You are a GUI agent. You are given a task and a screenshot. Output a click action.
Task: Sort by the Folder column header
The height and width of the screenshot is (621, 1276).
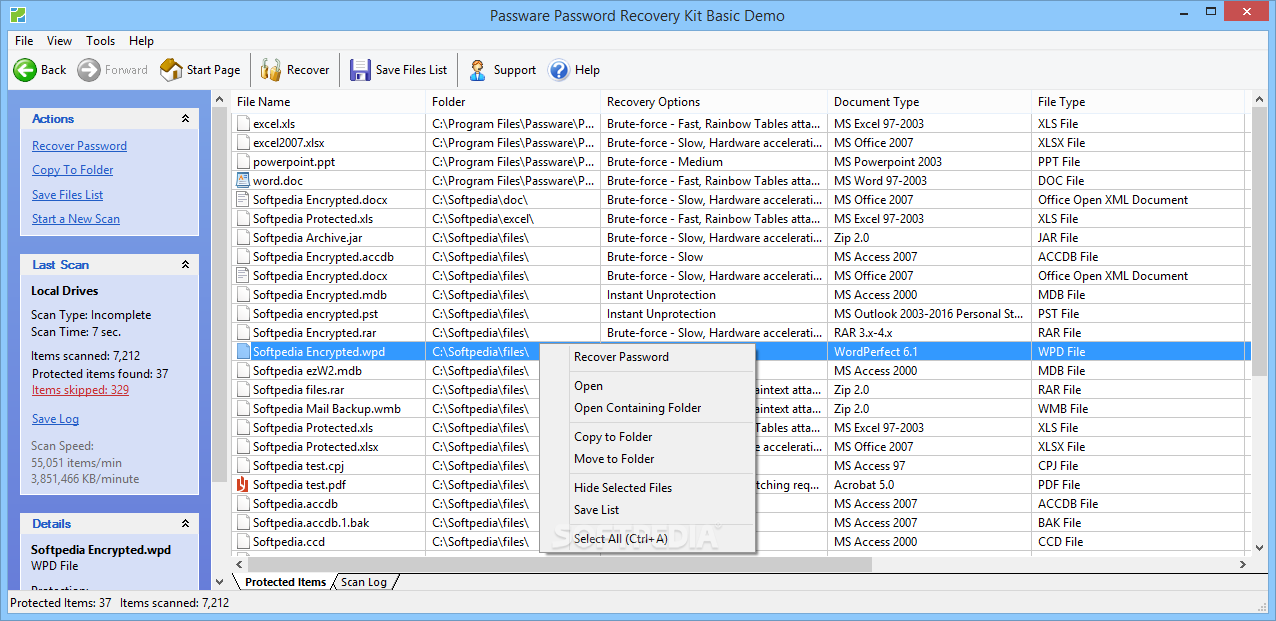(513, 102)
